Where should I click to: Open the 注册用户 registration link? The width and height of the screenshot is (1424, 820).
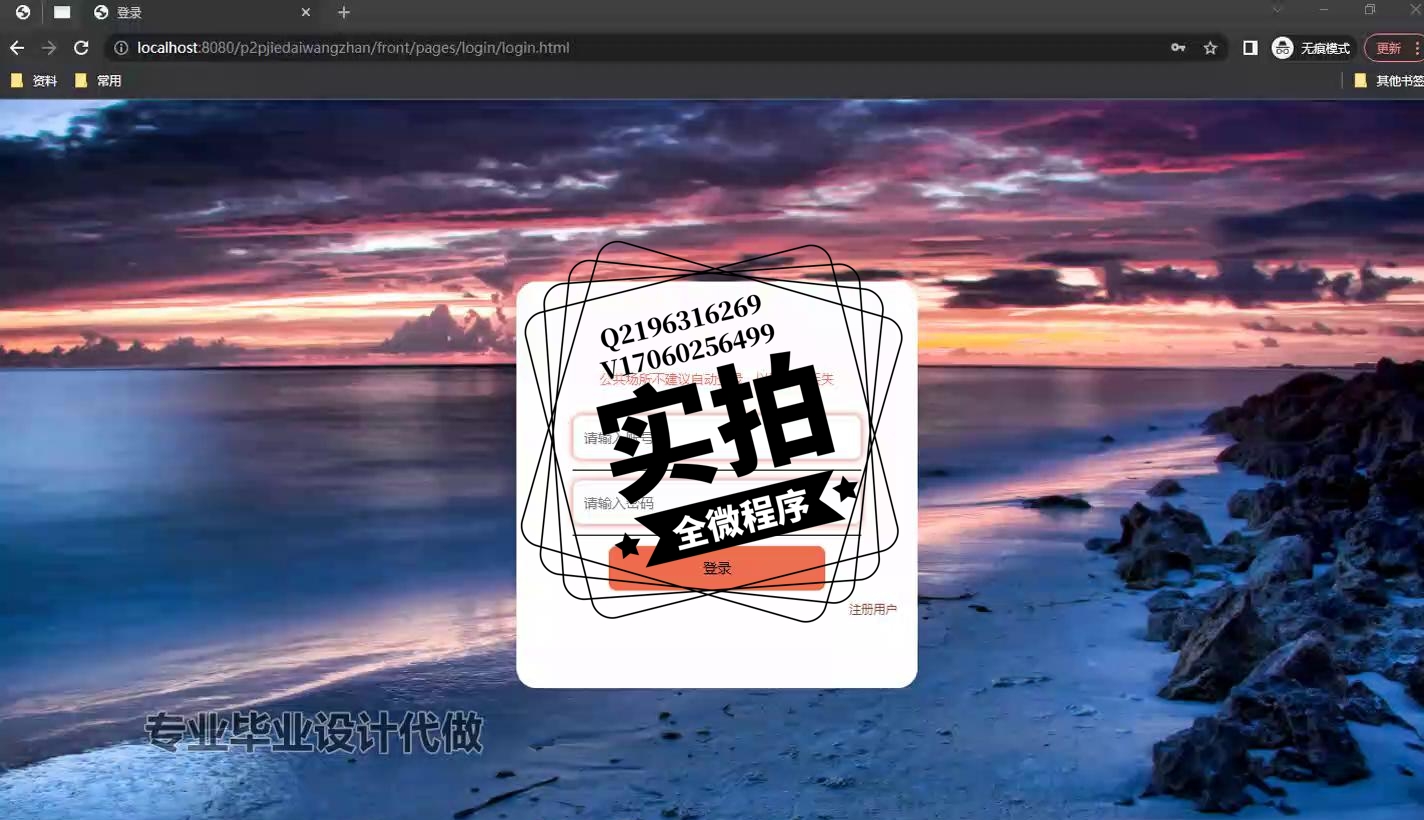click(x=873, y=609)
